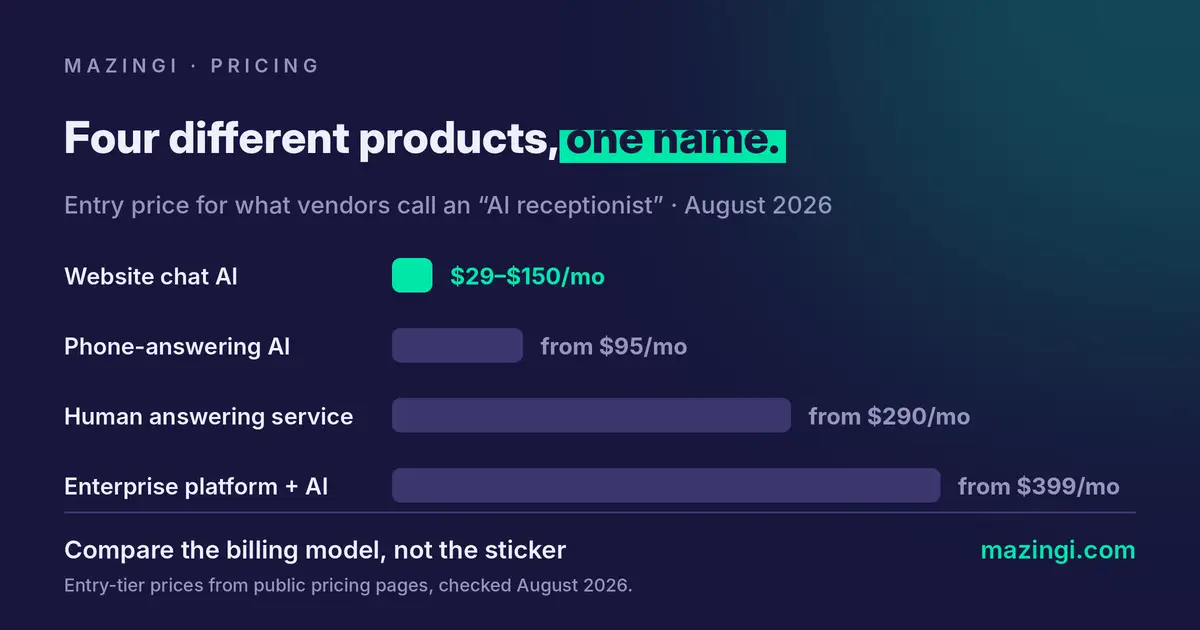1200x630 pixels.
Task: Click the Human answering service label
Action: [208, 417]
